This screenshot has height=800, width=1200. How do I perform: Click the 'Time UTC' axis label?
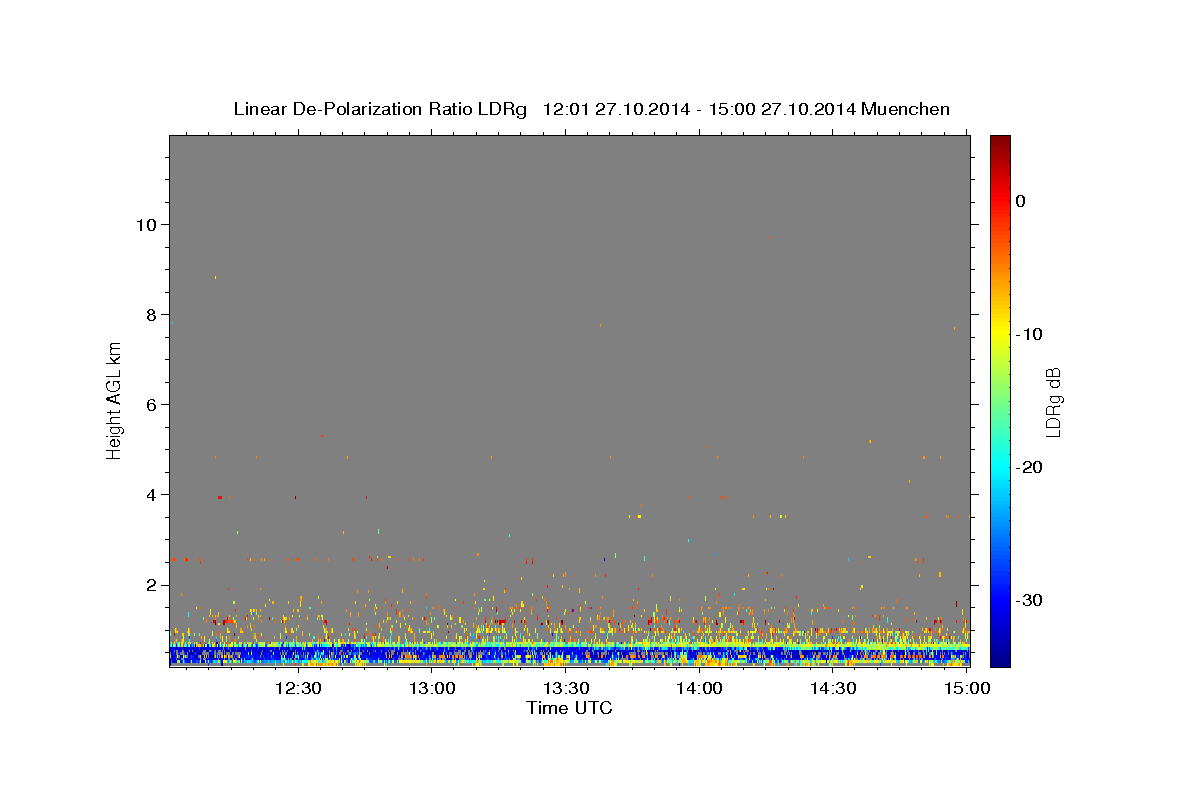tap(569, 708)
